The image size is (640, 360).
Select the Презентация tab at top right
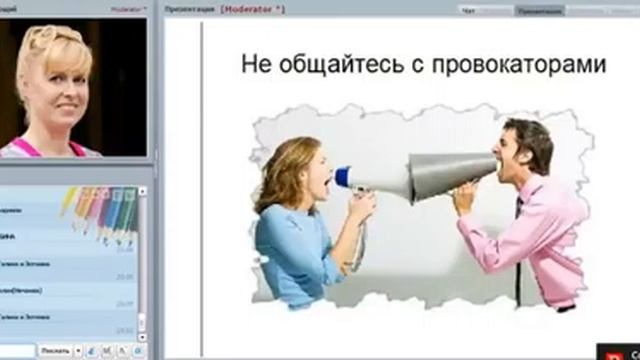tap(540, 11)
